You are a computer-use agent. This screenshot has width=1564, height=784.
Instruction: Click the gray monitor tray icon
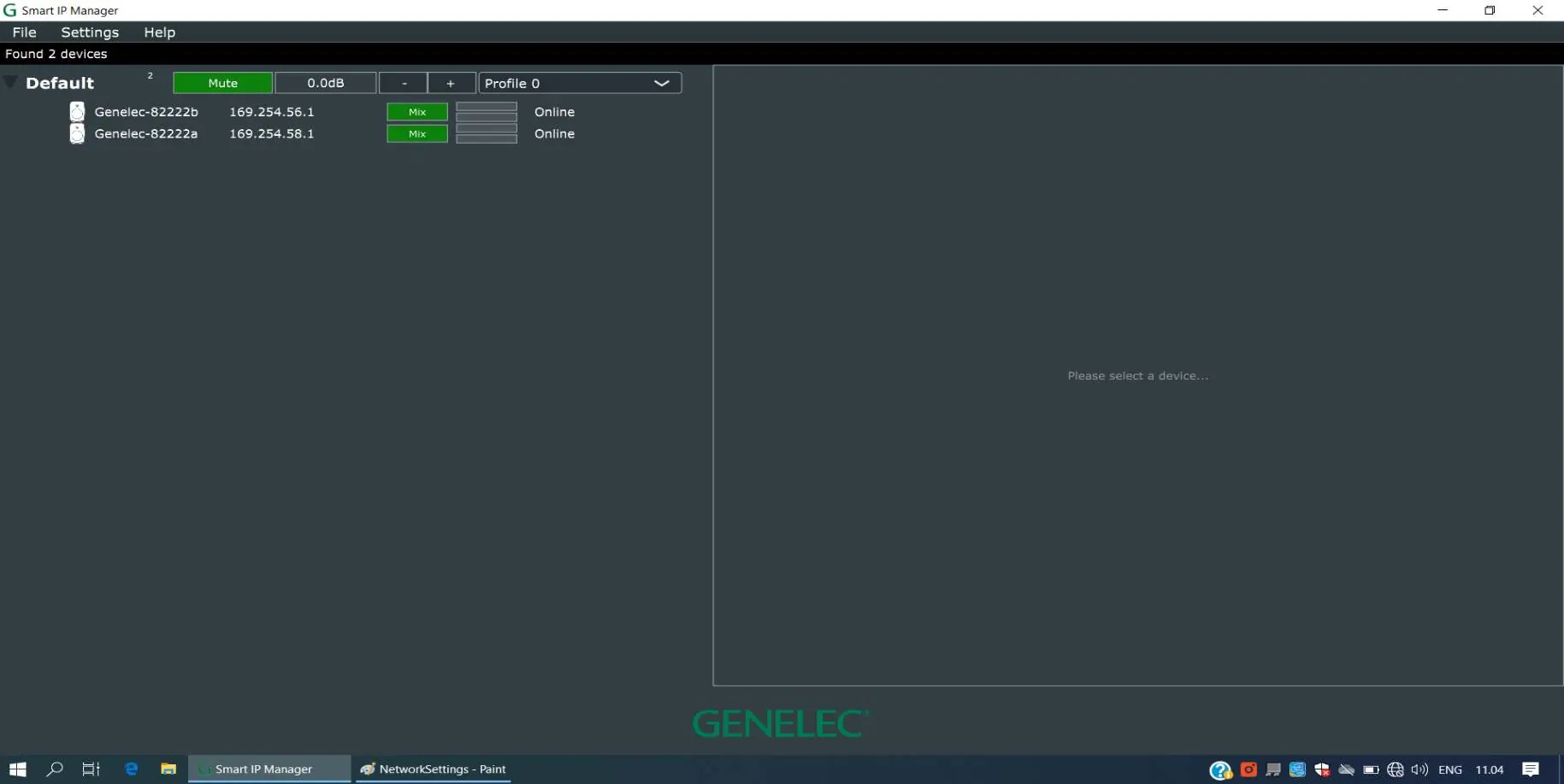tap(1273, 769)
